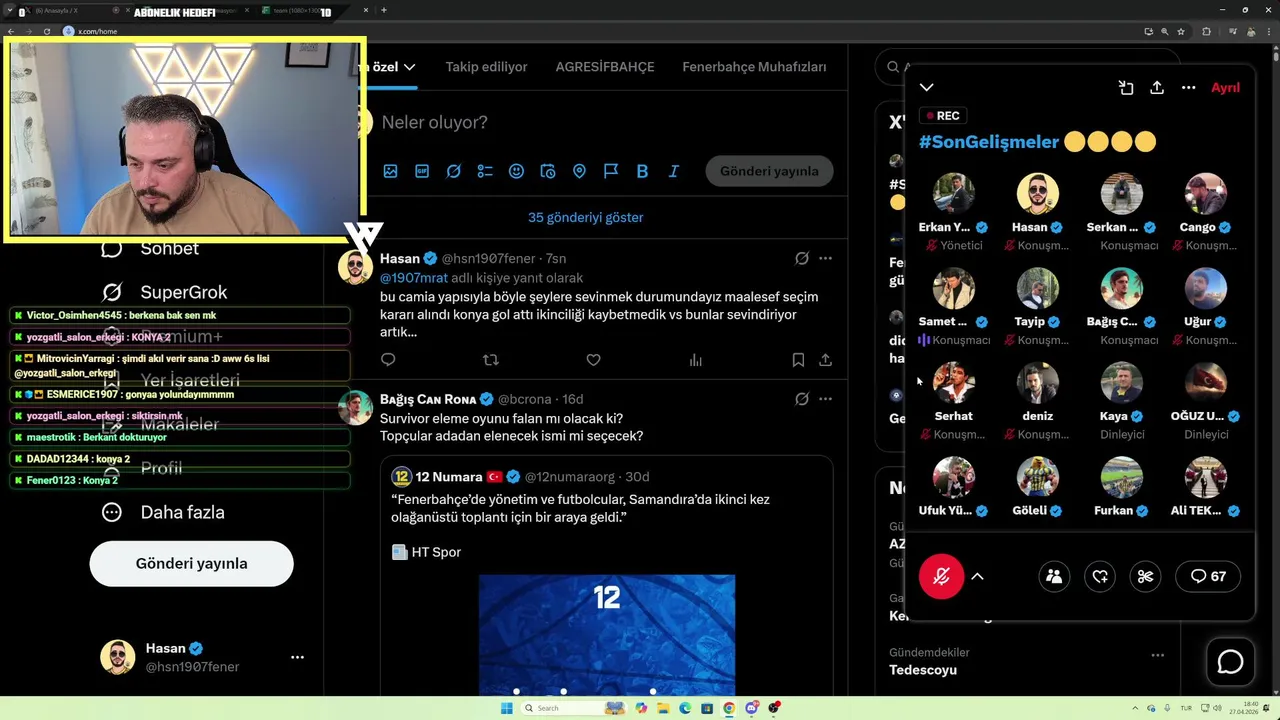Open account menu dots next to Hasan
1280x720 pixels.
tap(297, 657)
